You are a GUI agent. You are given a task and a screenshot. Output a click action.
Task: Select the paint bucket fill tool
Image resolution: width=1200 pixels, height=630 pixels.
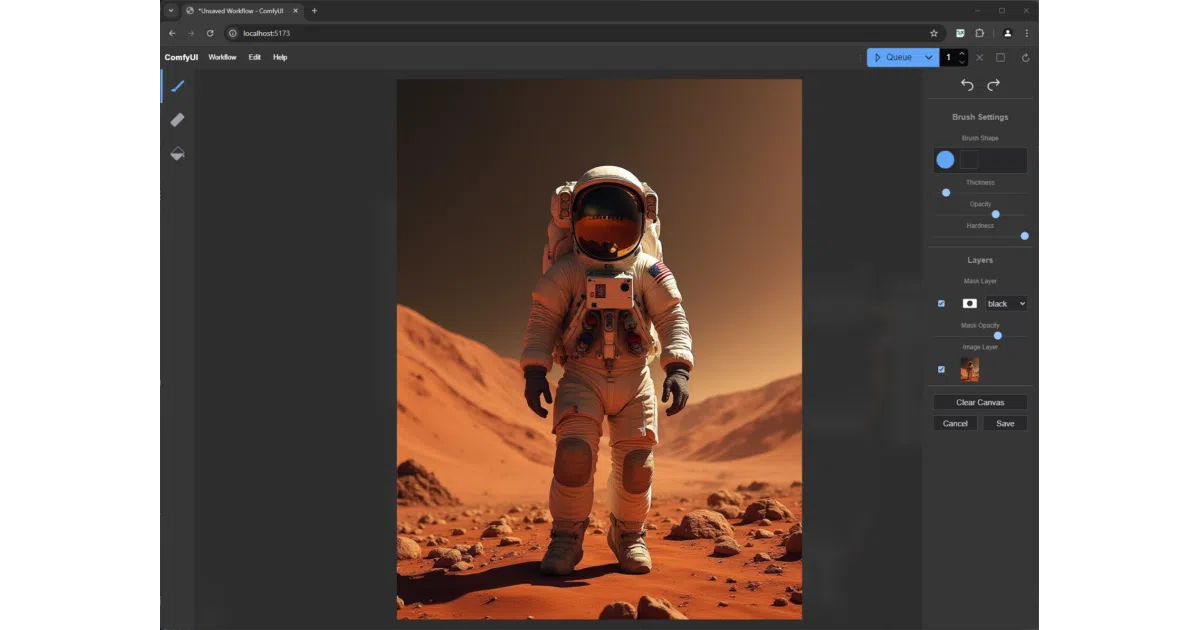point(178,154)
